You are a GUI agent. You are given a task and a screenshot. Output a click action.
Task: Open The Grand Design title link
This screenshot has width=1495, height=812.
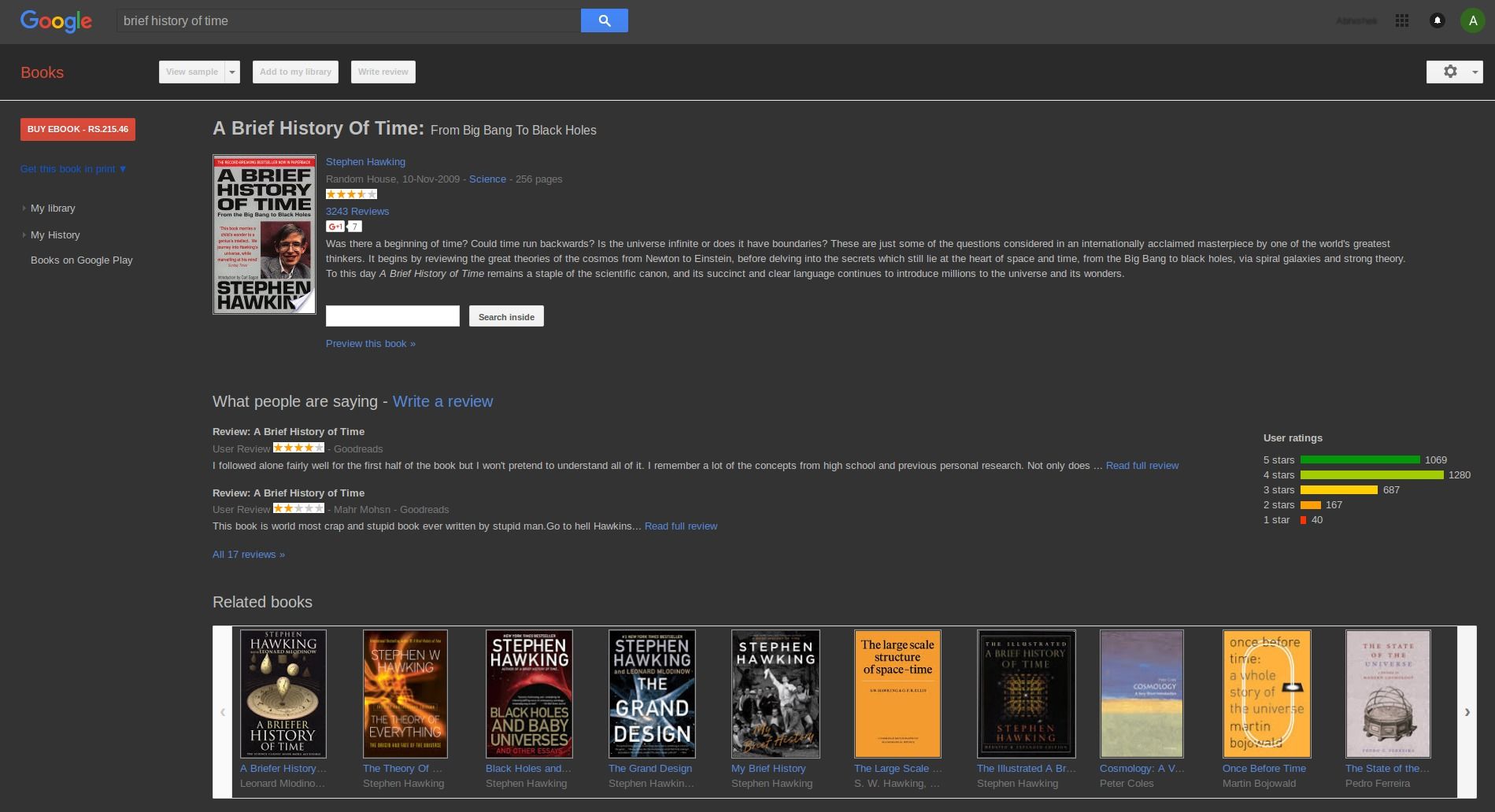tap(650, 768)
